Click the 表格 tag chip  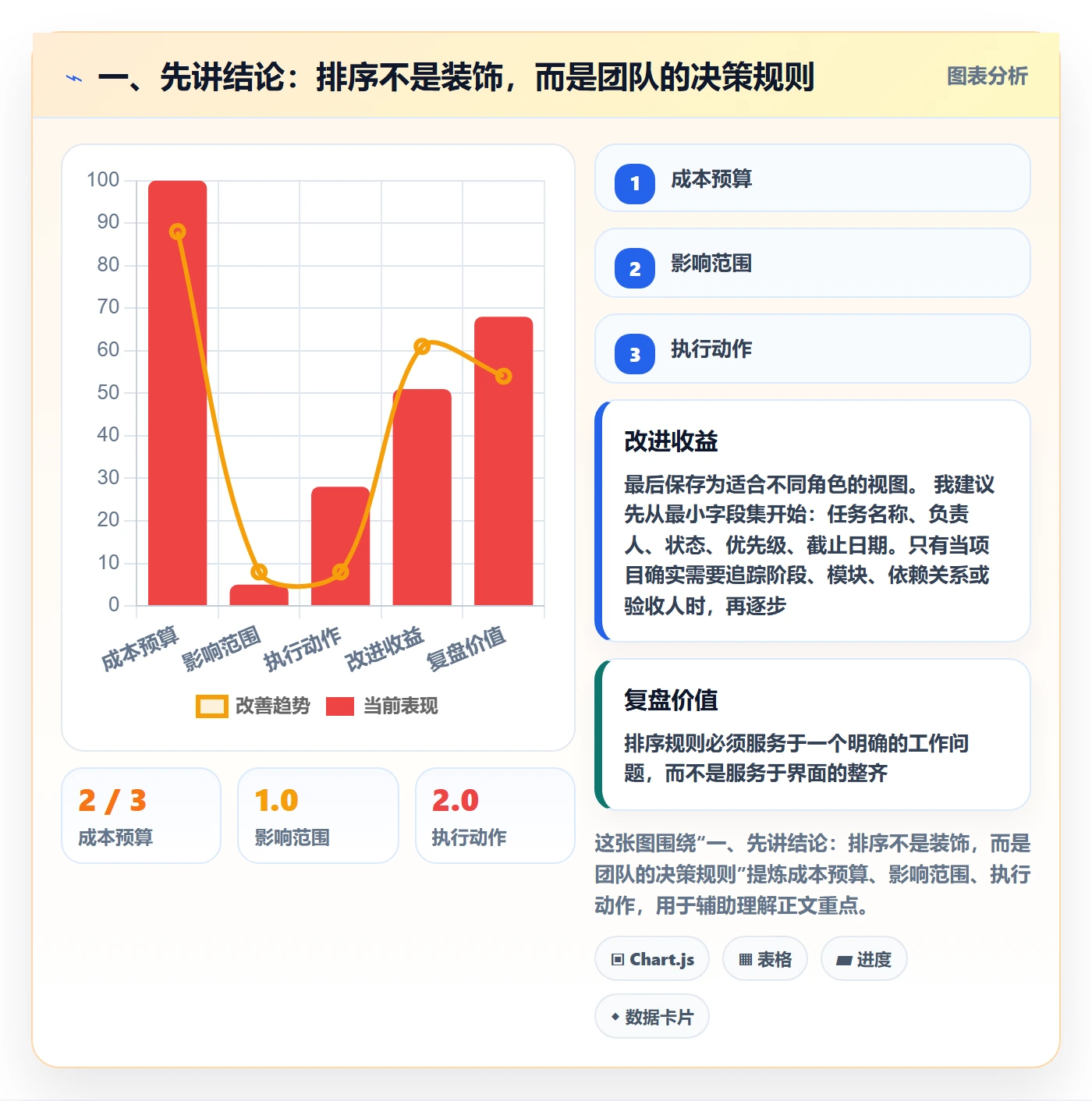click(x=765, y=959)
